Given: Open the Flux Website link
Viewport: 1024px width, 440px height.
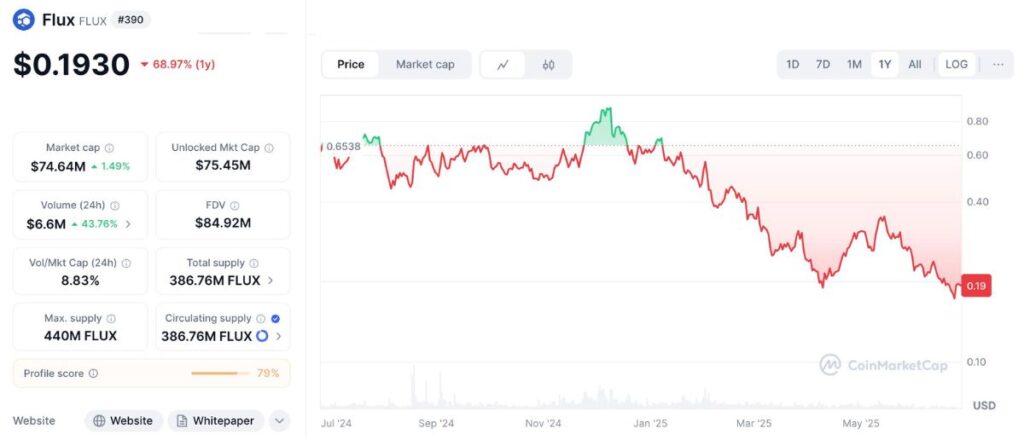Looking at the screenshot, I should point(123,421).
